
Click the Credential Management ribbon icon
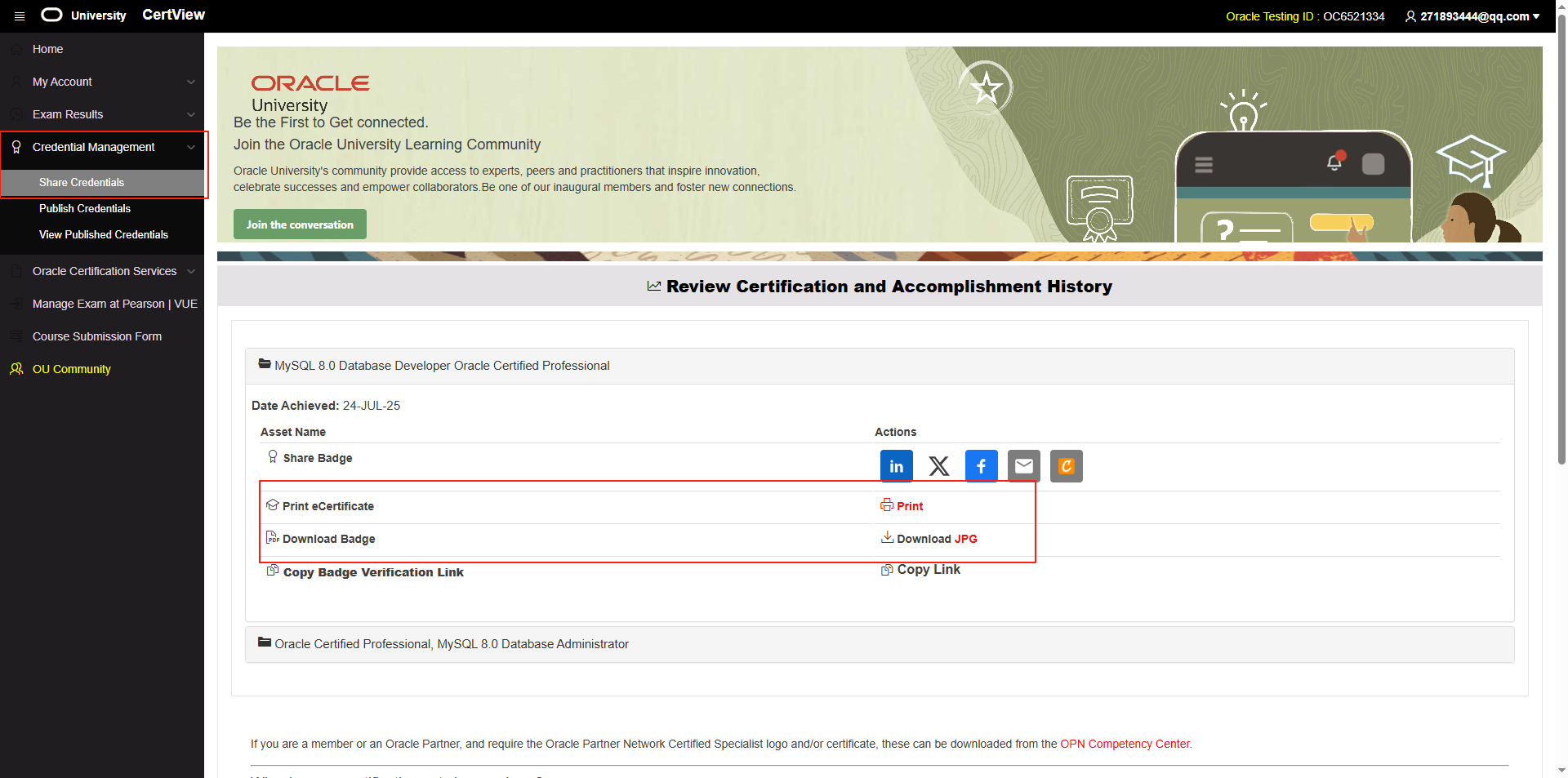pyautogui.click(x=16, y=147)
